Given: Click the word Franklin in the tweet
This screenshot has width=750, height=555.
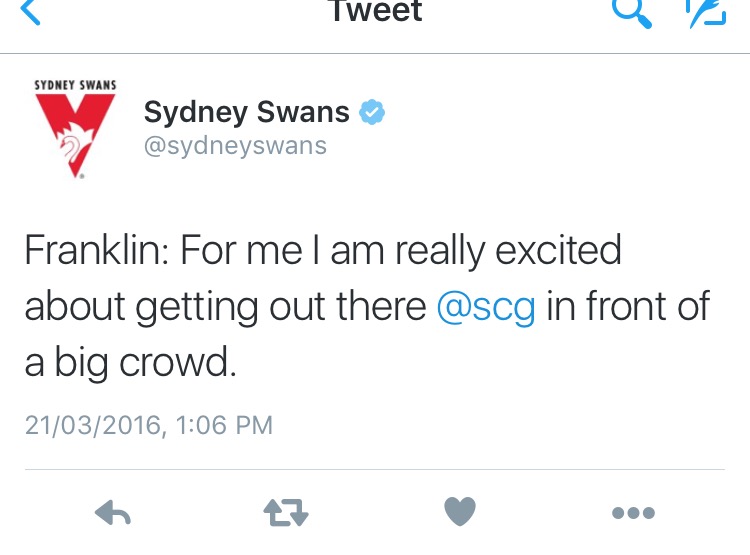Looking at the screenshot, I should [x=93, y=250].
